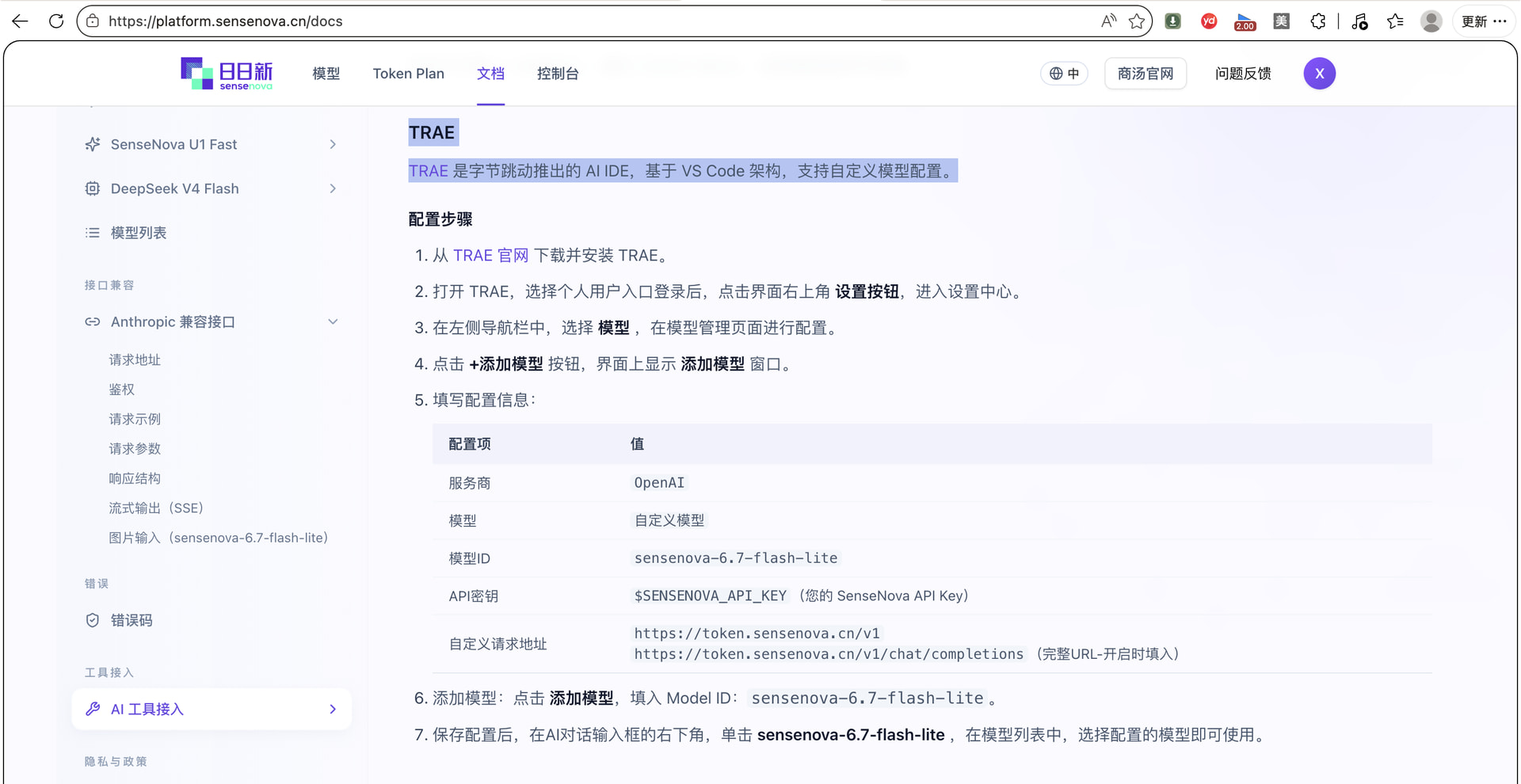The width and height of the screenshot is (1521, 784).
Task: Open the 中 language switcher
Action: click(1064, 74)
